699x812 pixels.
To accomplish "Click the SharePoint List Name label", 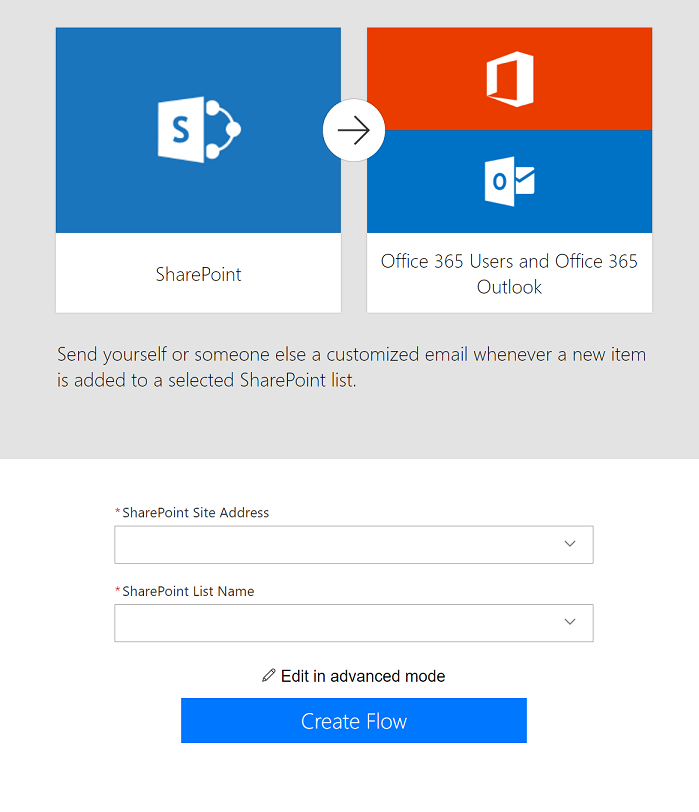I will pos(188,591).
